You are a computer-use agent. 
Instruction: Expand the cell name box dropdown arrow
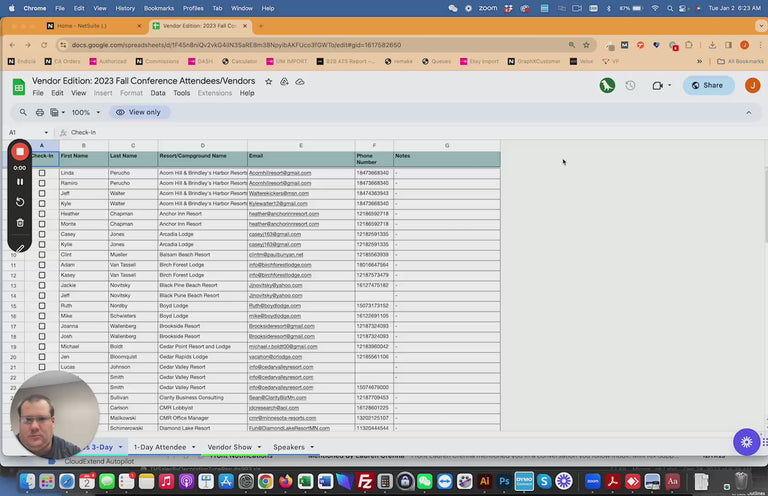coord(46,133)
